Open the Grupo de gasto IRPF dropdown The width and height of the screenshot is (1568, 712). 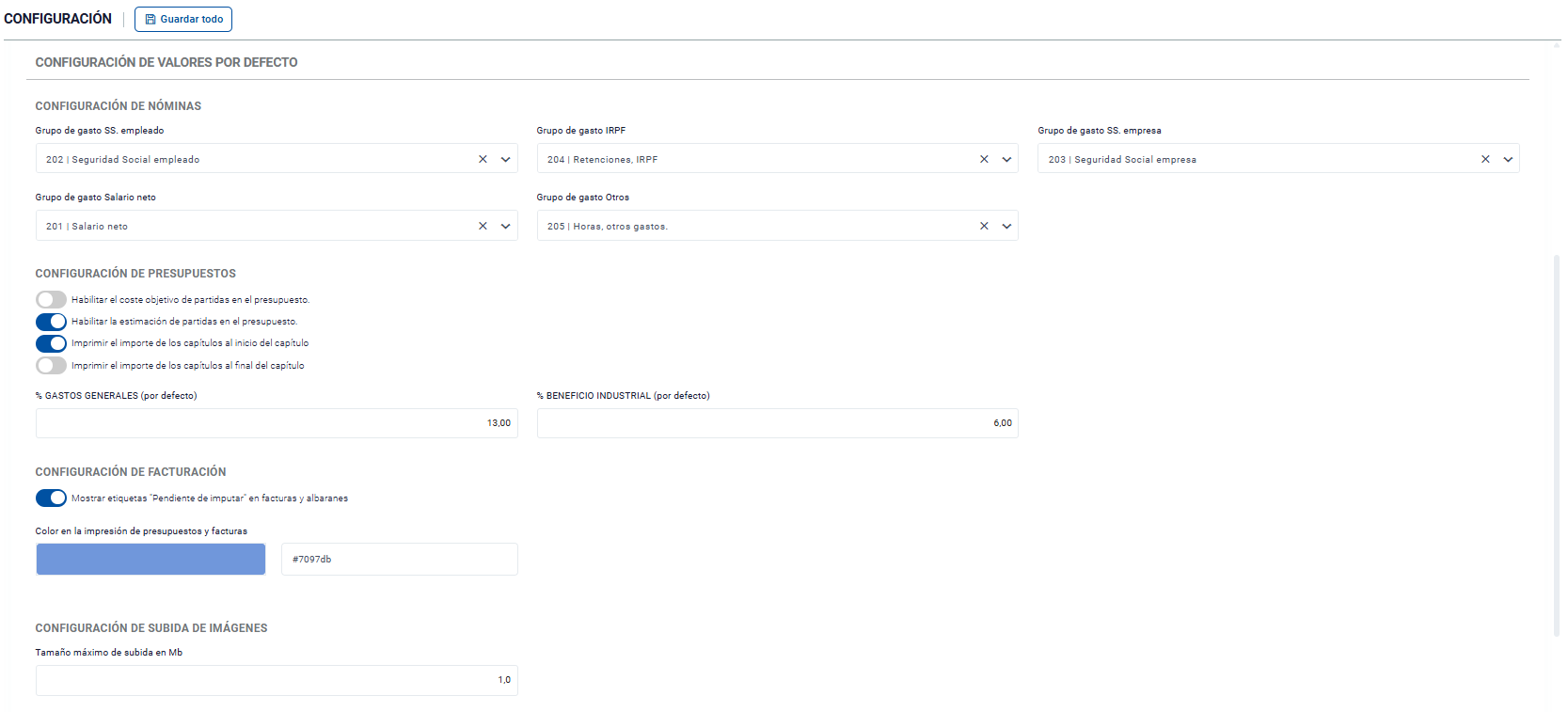coord(1006,159)
